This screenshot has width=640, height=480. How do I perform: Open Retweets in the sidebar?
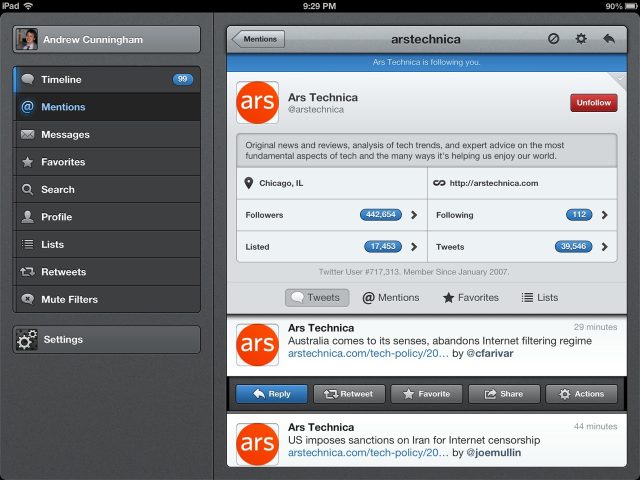[x=107, y=272]
